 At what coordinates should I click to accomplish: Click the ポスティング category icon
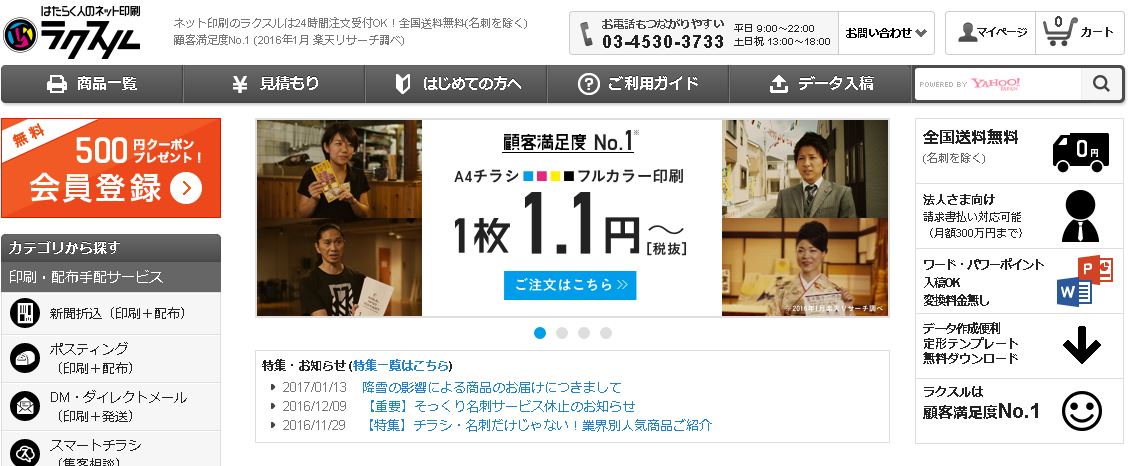coord(25,358)
